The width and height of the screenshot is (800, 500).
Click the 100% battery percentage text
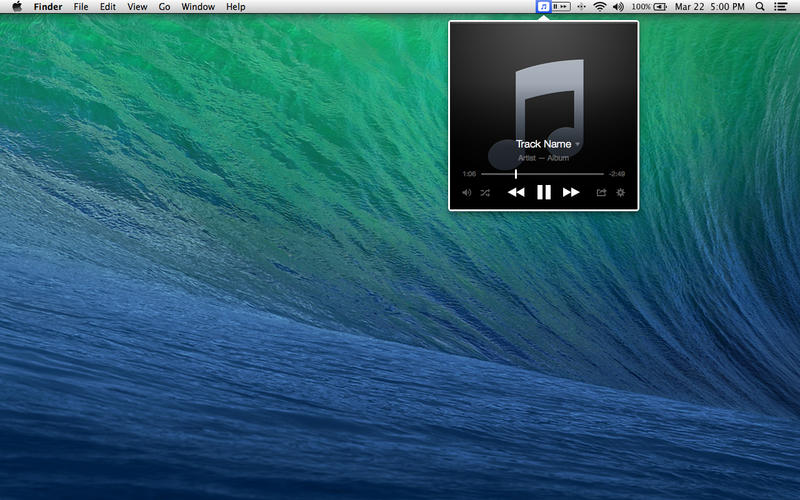[641, 7]
